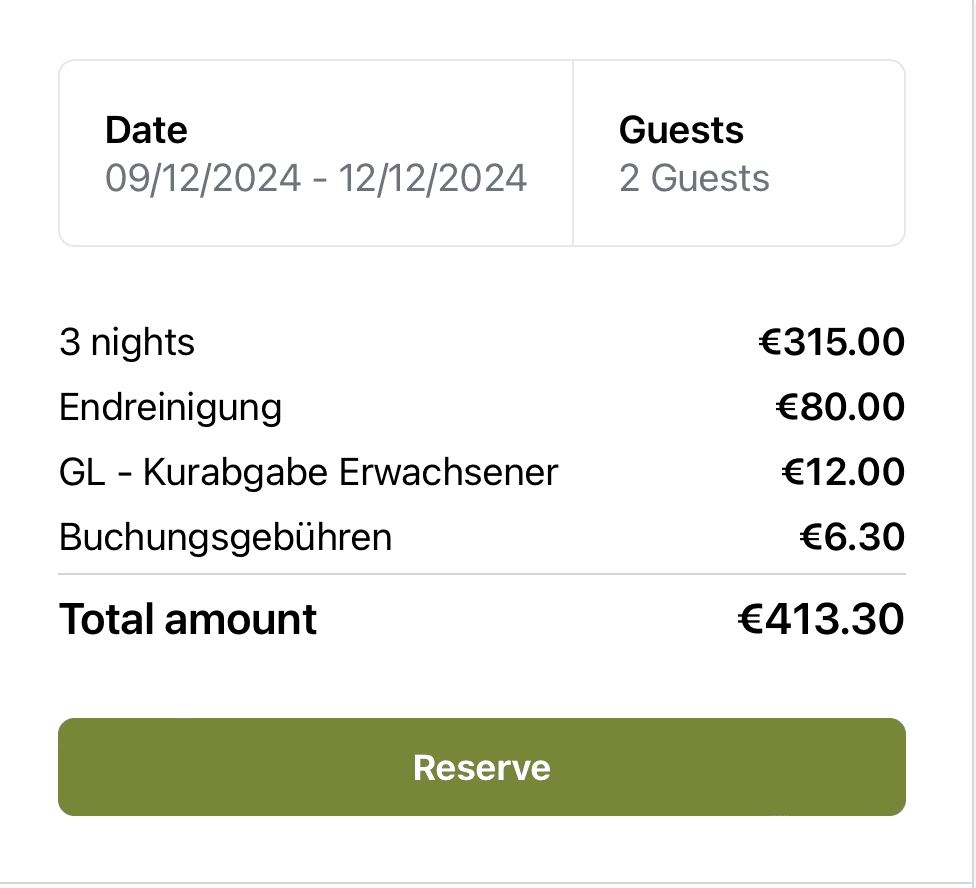Click the €6.30 booking fee amount
The height and width of the screenshot is (888, 976).
[x=852, y=538]
